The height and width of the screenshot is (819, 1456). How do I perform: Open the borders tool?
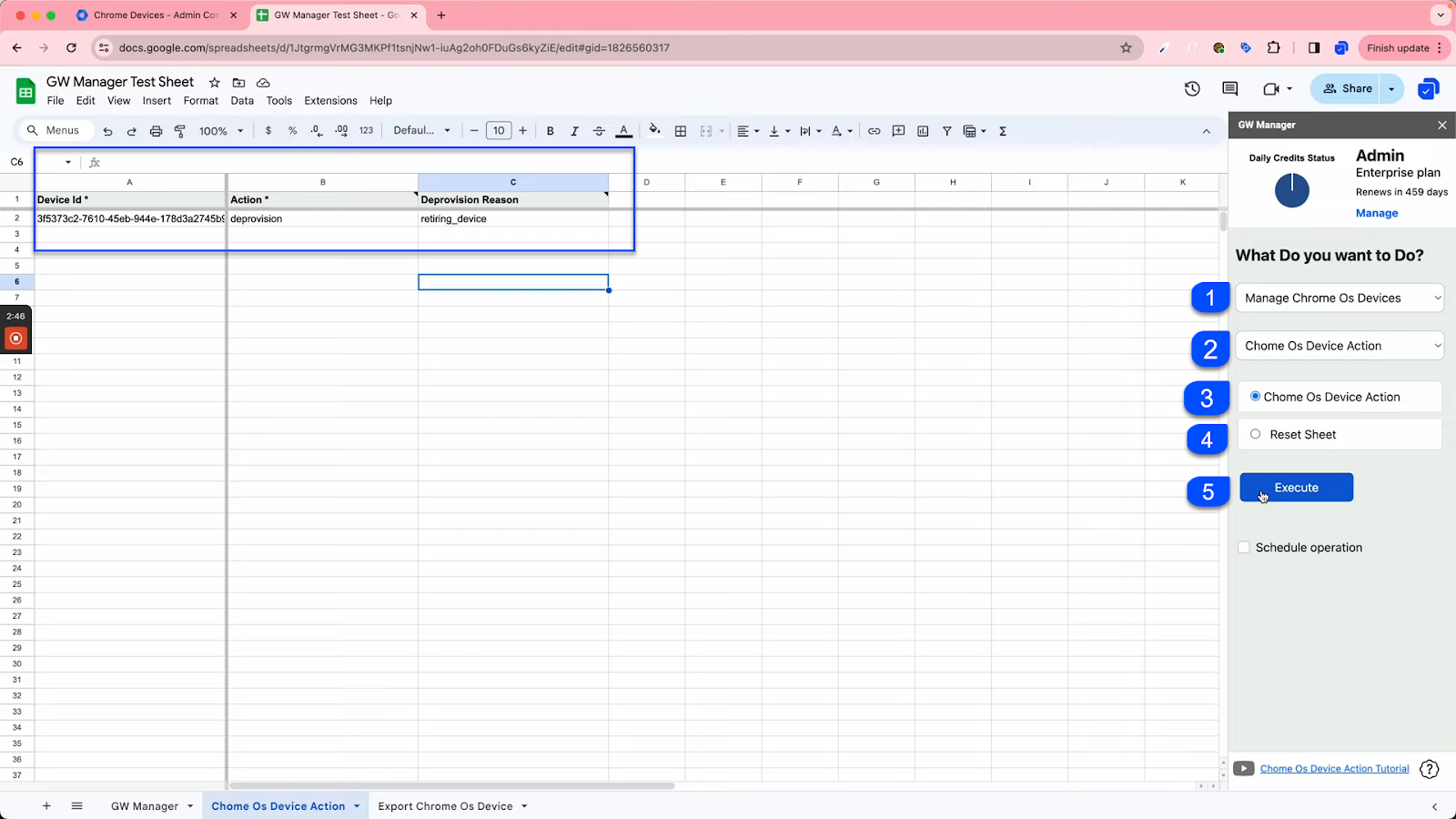coord(681,131)
